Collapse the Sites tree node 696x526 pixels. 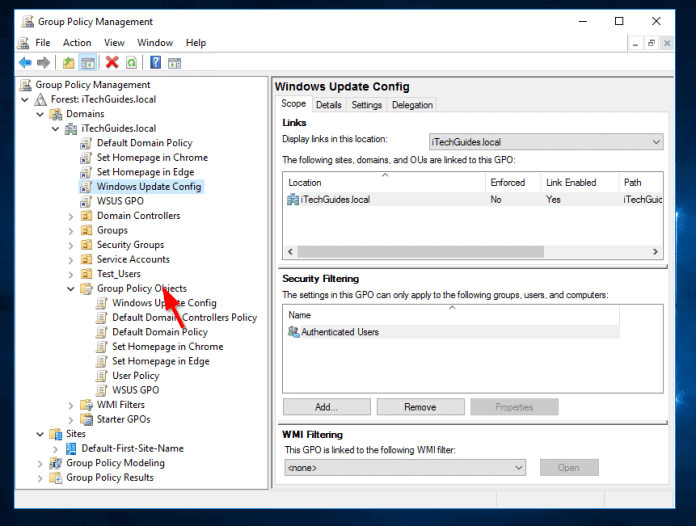40,435
